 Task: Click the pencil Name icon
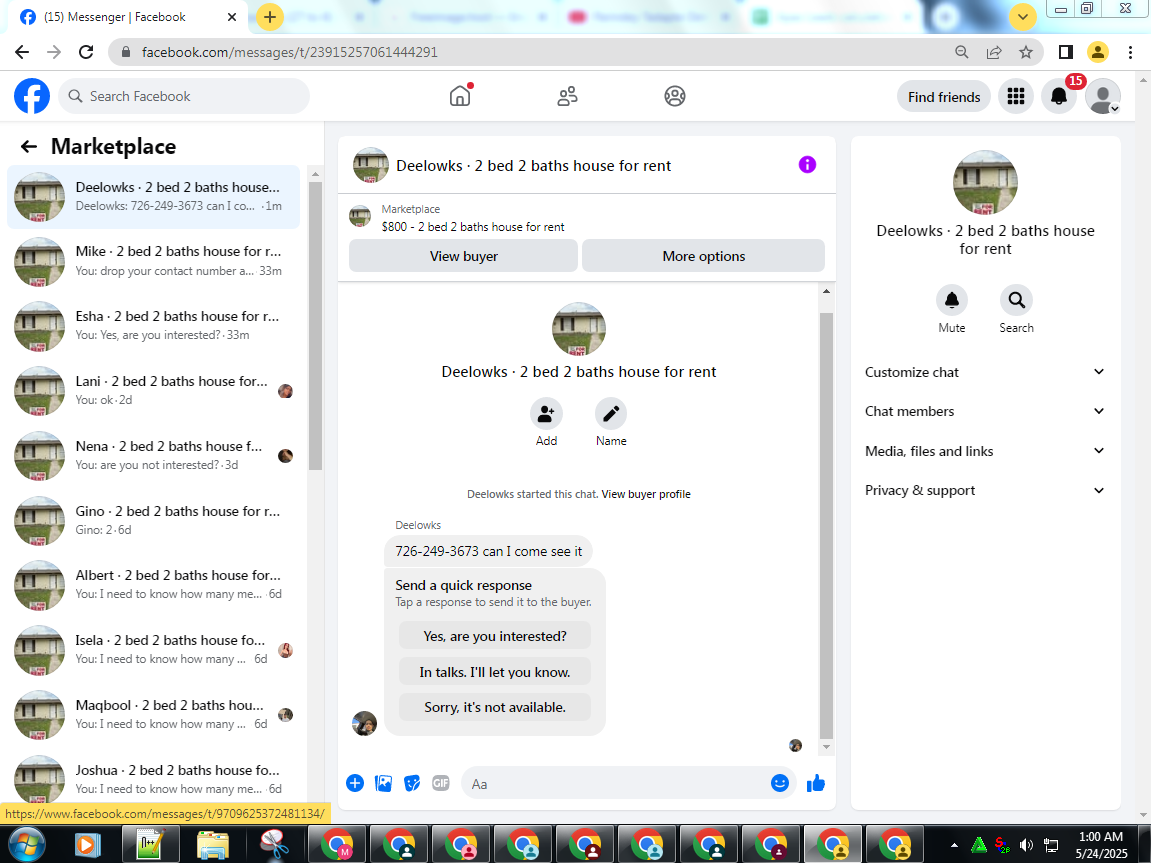point(611,414)
